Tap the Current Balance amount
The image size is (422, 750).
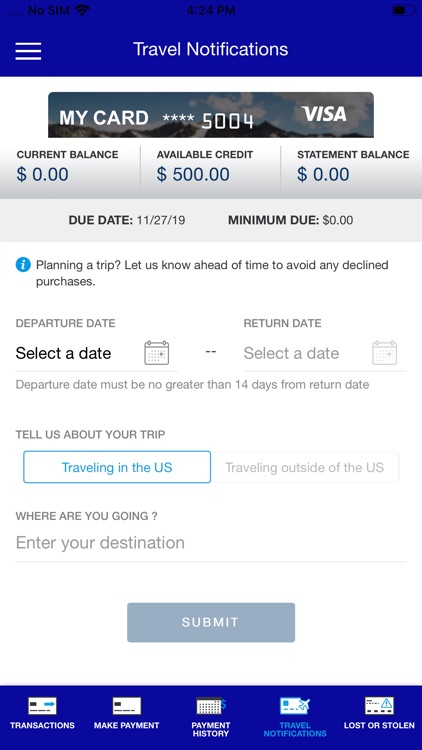(x=43, y=175)
